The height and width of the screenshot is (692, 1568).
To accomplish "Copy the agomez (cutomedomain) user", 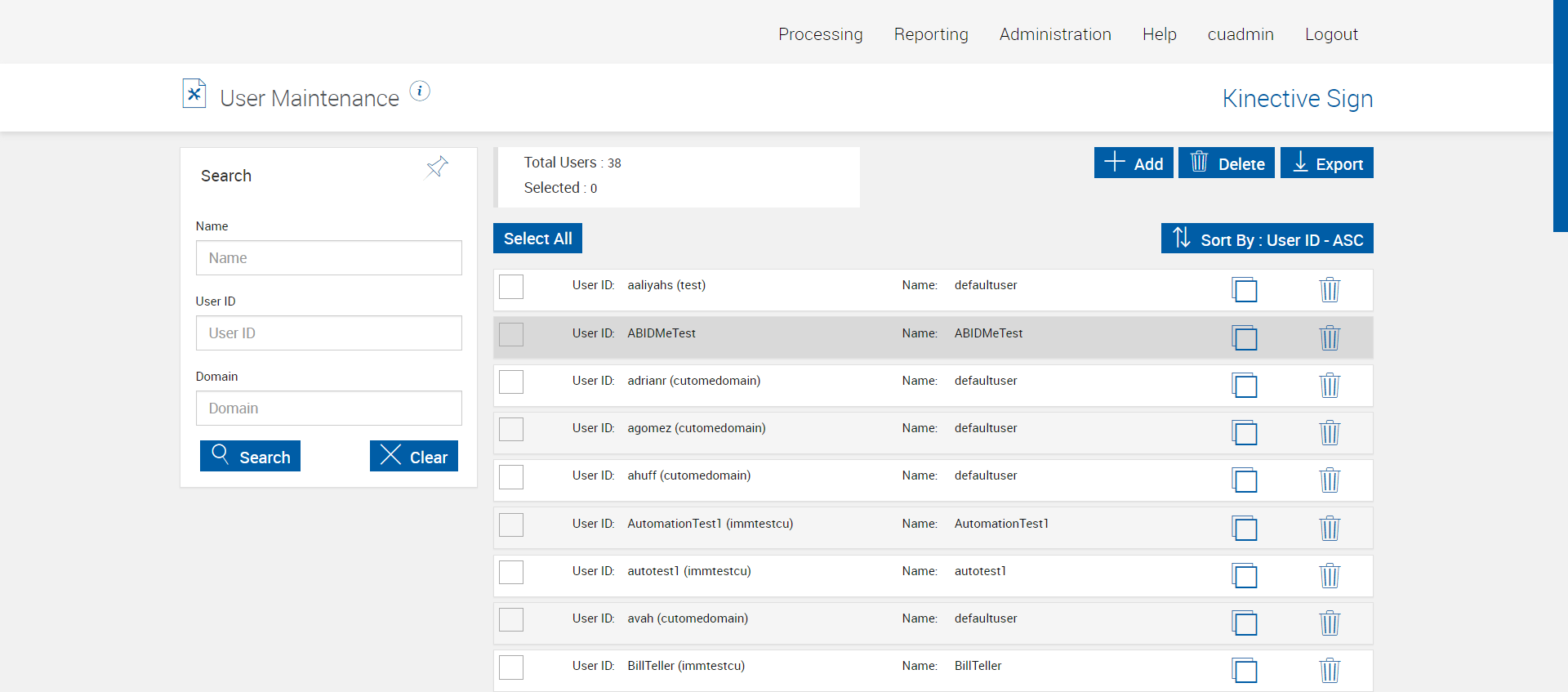I will (1245, 432).
